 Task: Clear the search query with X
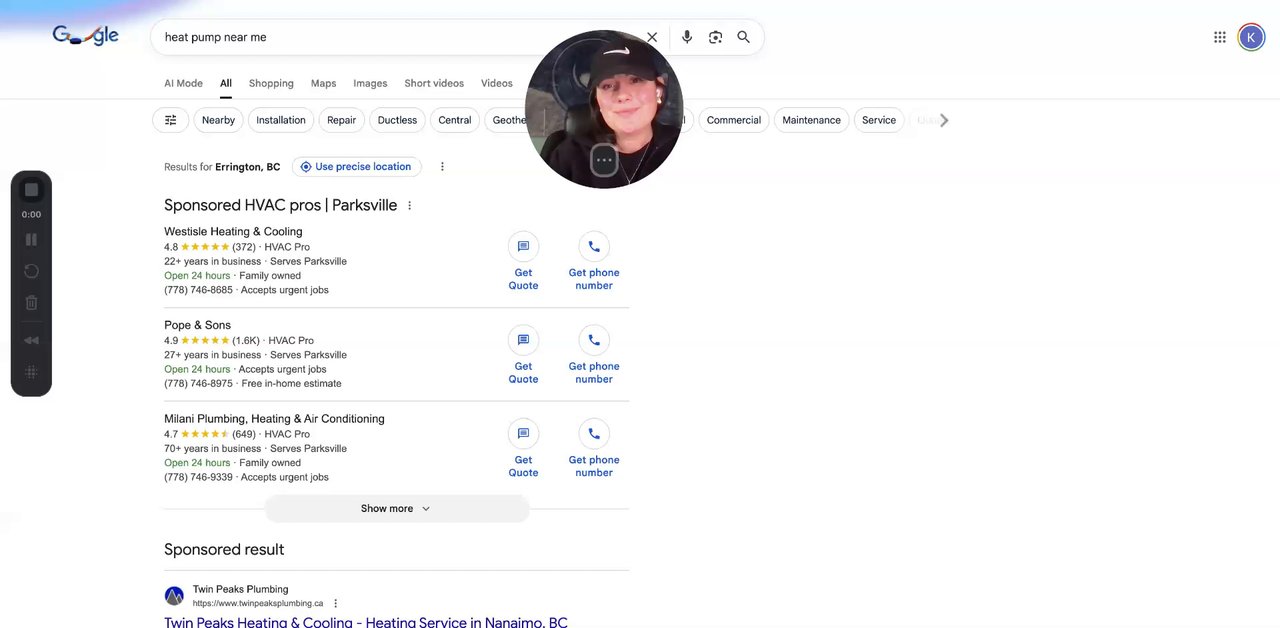(652, 37)
